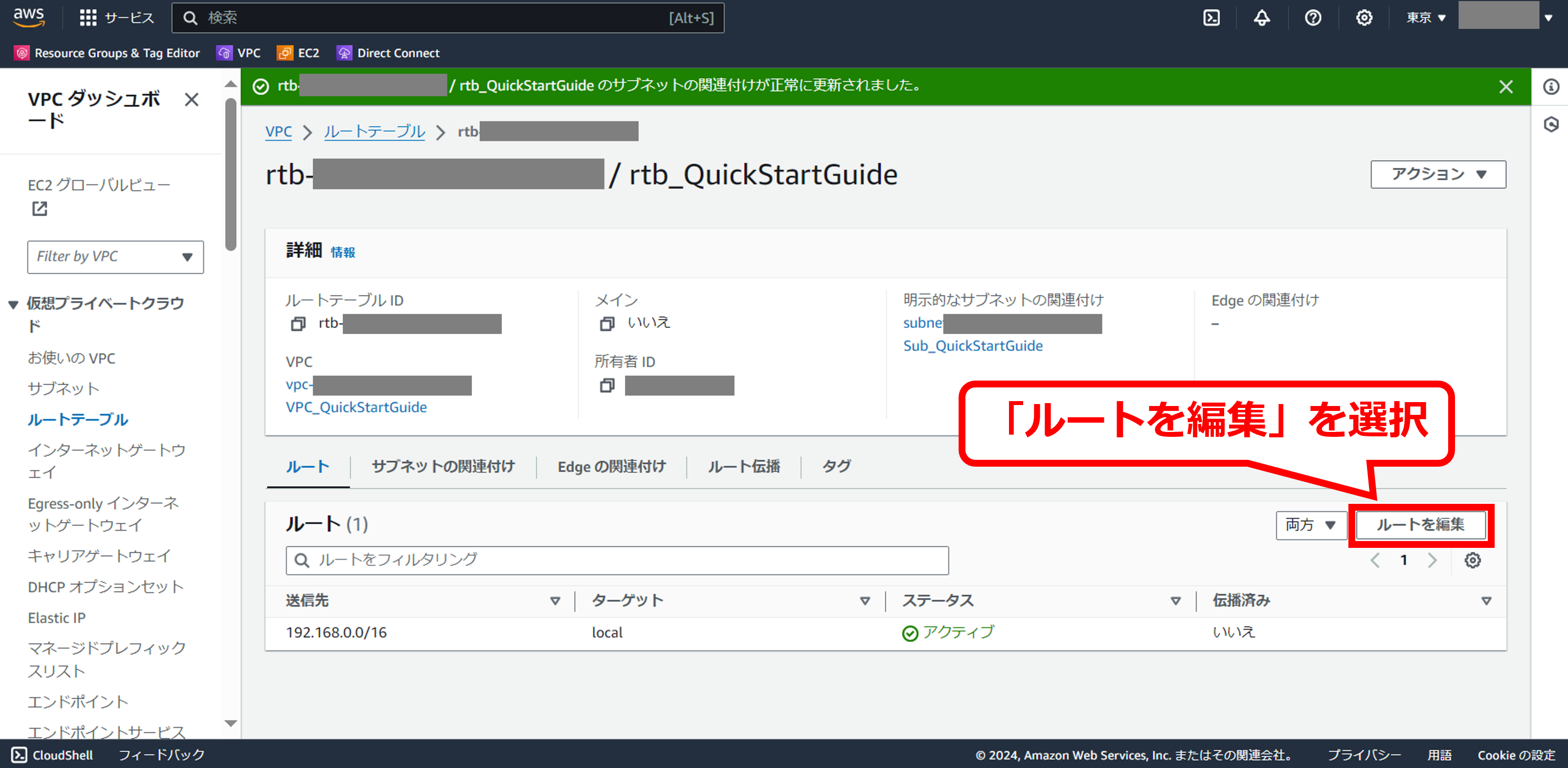The width and height of the screenshot is (1568, 768).
Task: Open the services grid menu icon
Action: tap(88, 18)
